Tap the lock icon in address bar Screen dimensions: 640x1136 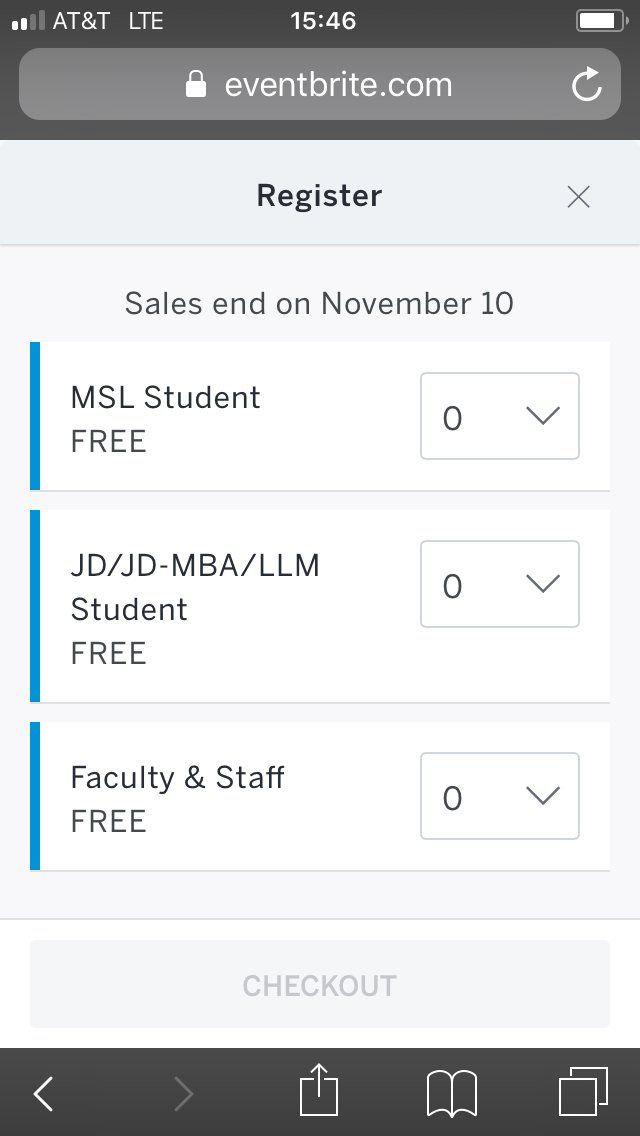pos(196,85)
